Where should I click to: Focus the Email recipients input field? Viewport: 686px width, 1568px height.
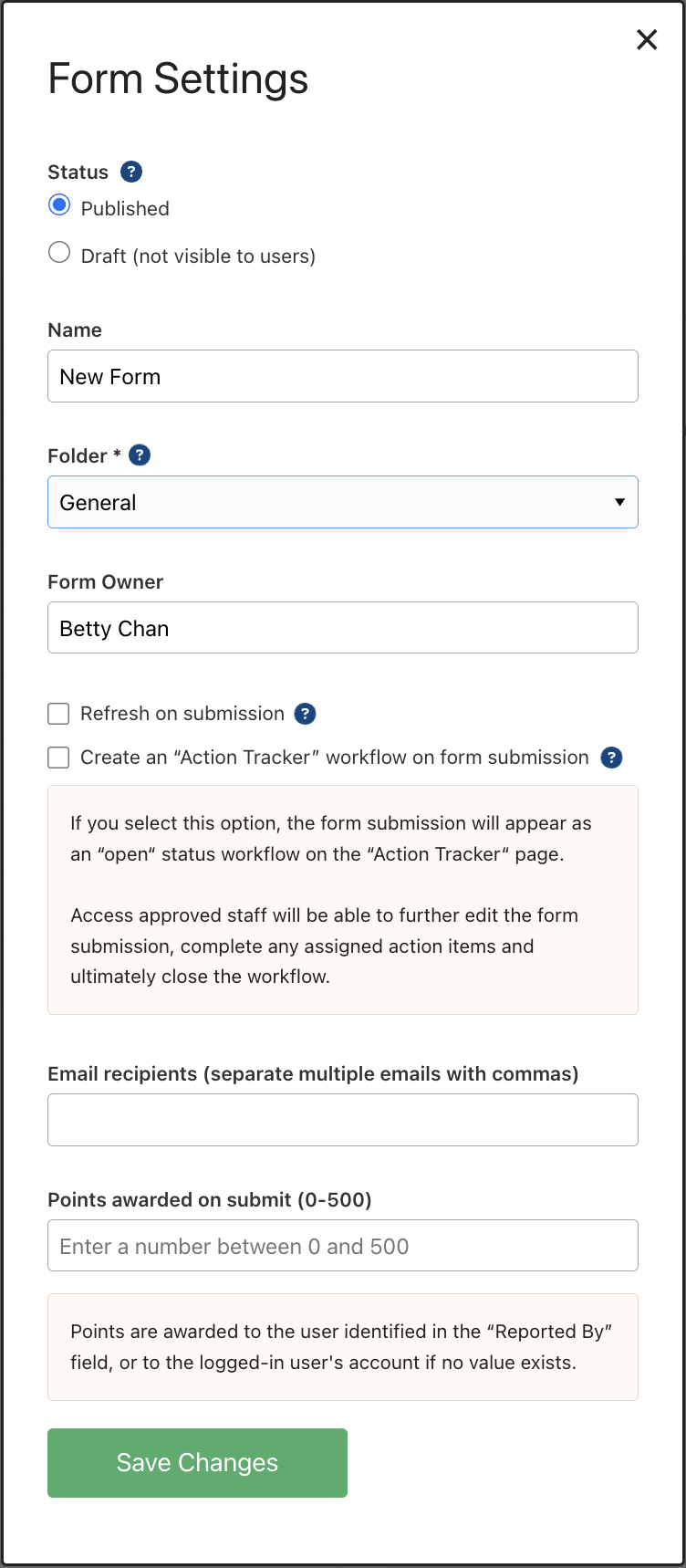[x=343, y=1120]
